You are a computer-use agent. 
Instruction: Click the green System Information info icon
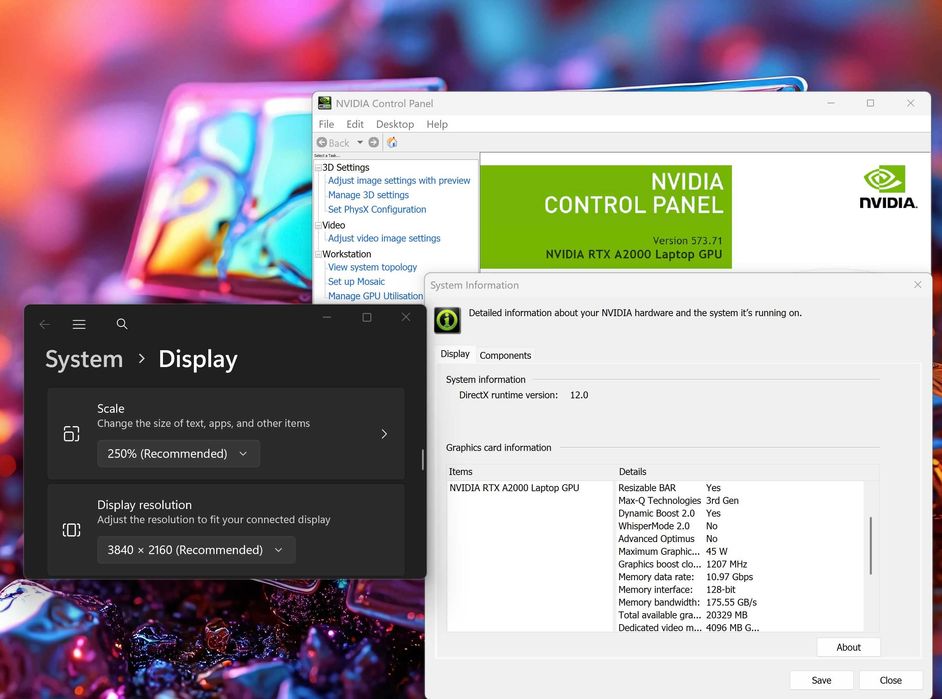[447, 320]
